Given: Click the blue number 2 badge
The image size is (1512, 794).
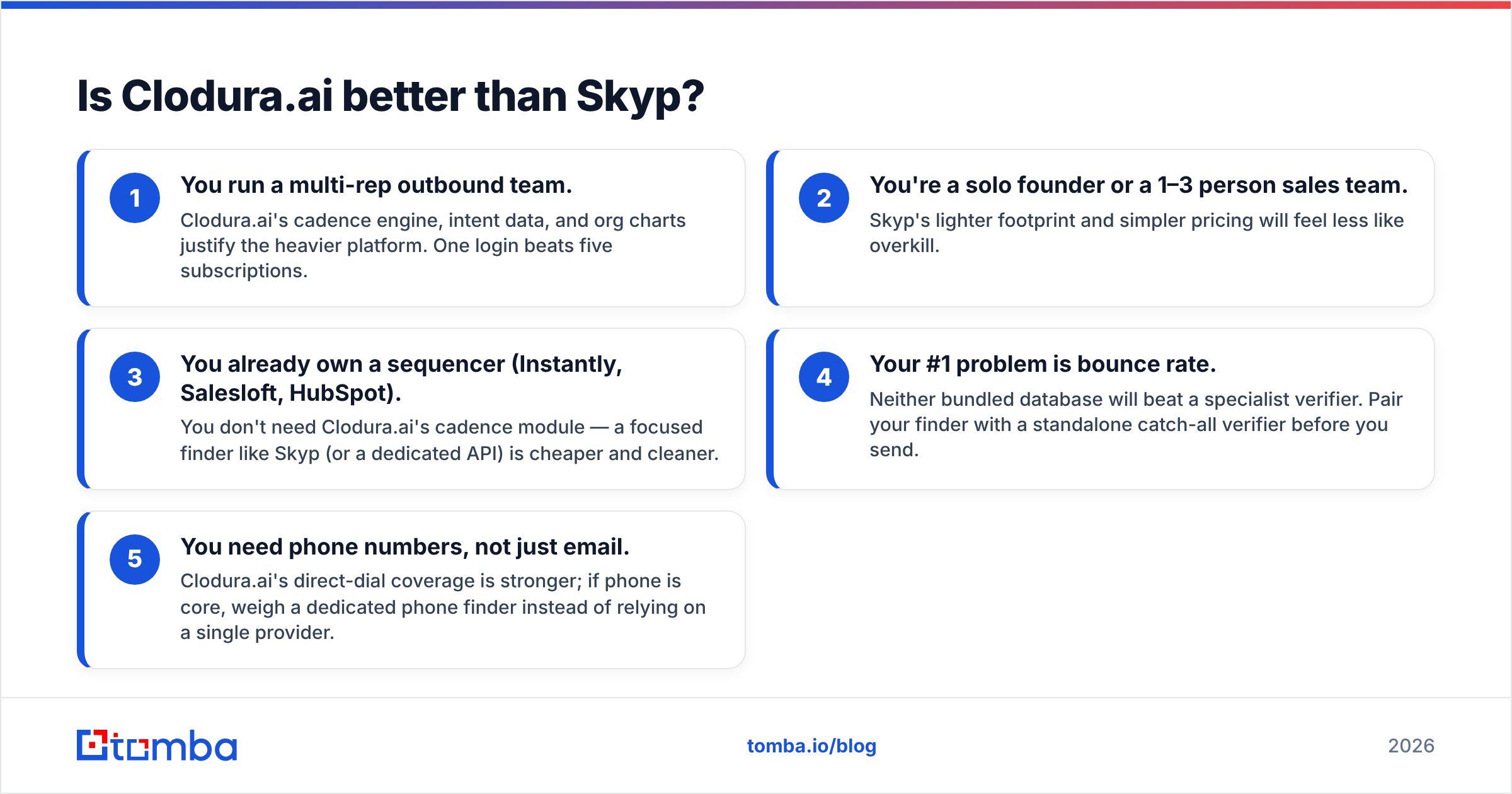Looking at the screenshot, I should [x=824, y=198].
